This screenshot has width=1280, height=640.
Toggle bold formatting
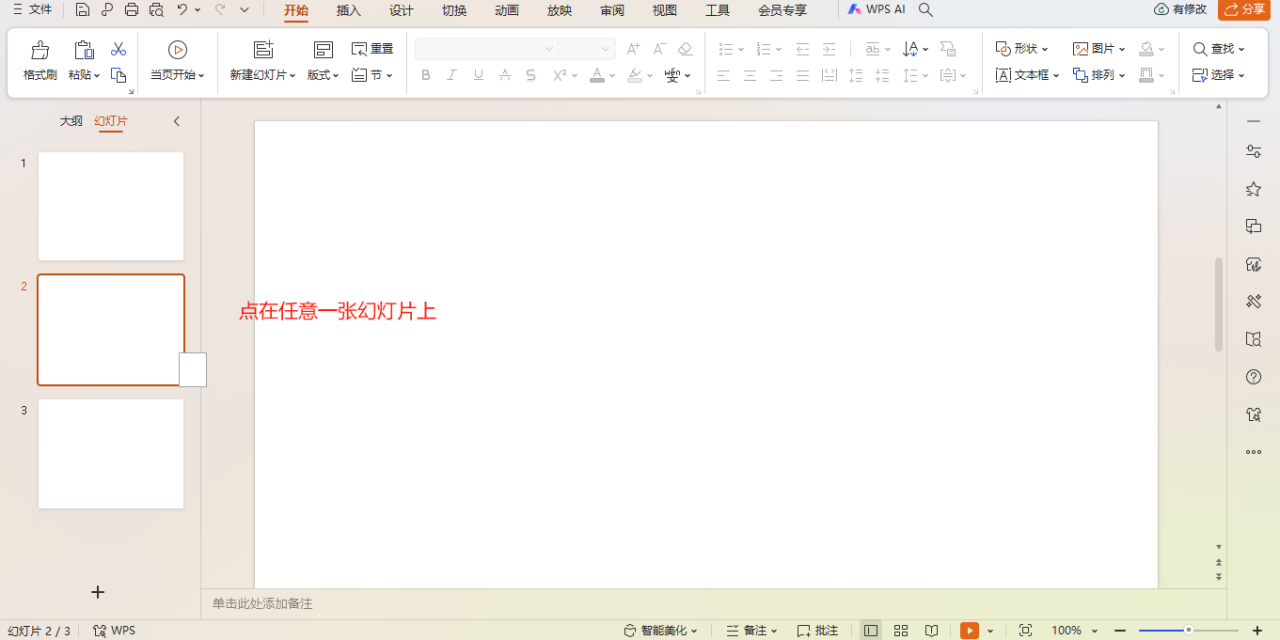pos(425,75)
